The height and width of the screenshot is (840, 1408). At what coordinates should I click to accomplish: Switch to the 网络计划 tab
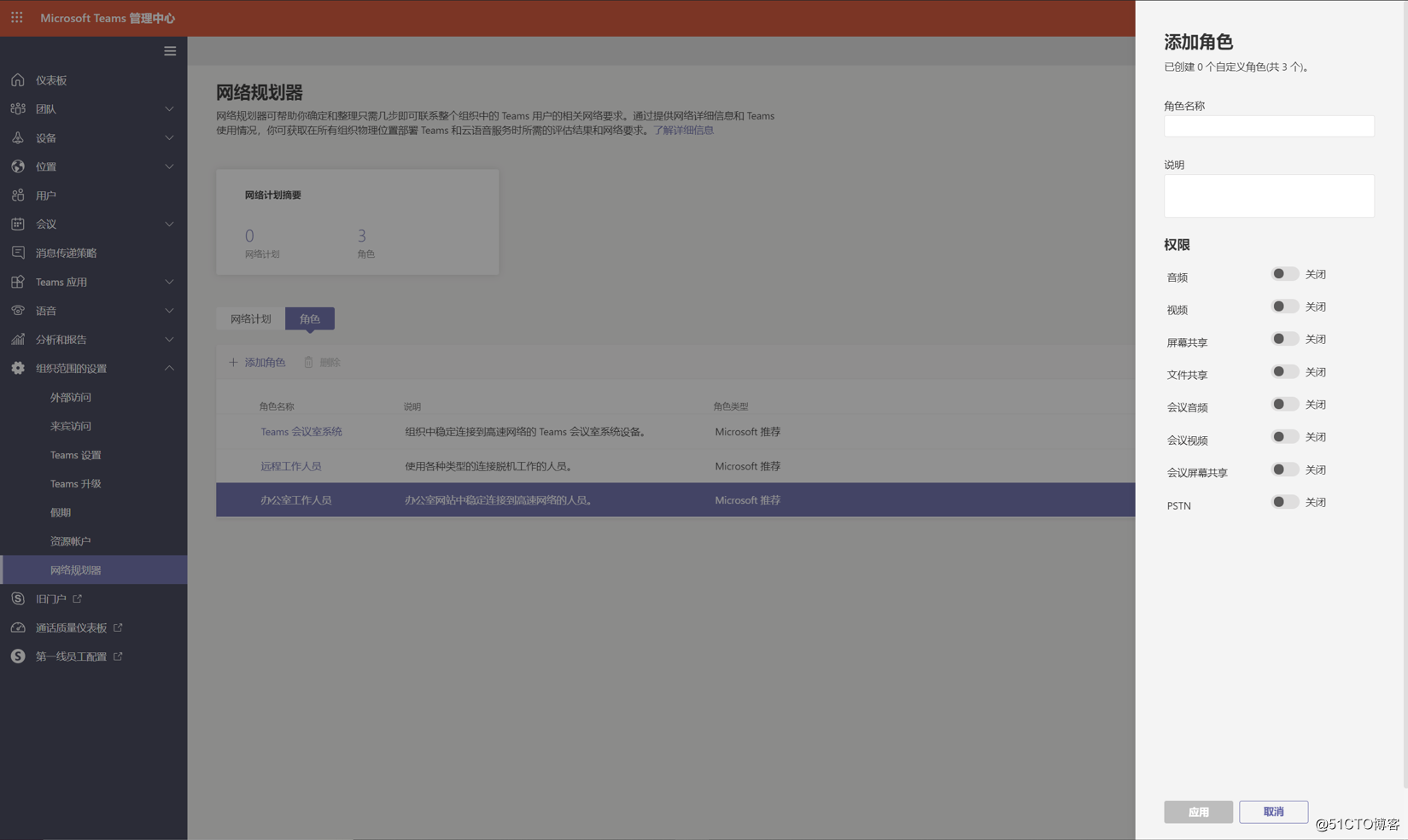pyautogui.click(x=250, y=318)
